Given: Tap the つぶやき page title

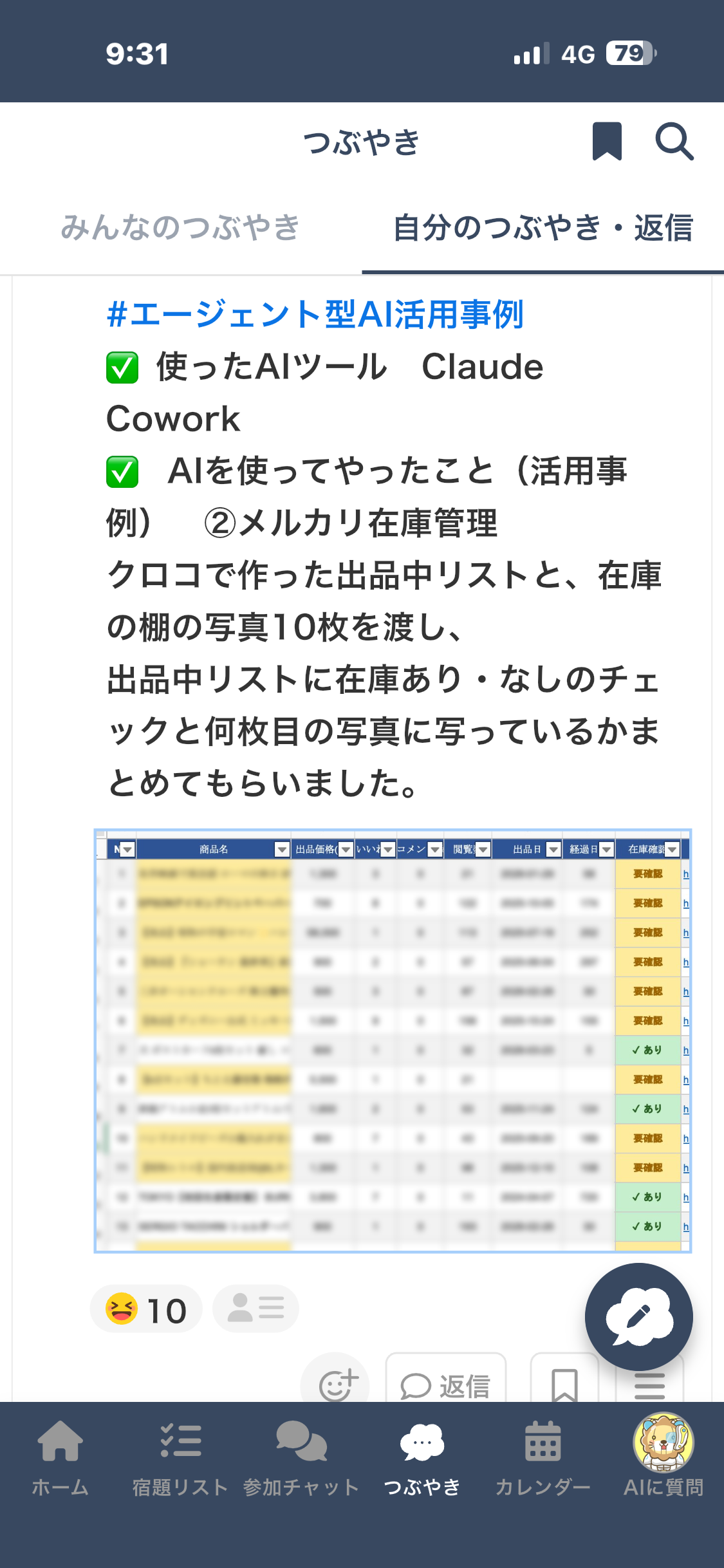Looking at the screenshot, I should click(x=362, y=142).
